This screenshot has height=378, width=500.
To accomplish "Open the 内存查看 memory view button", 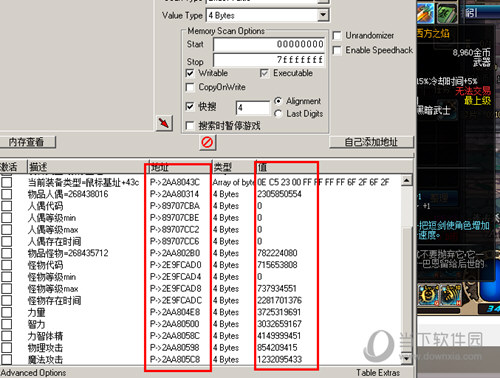I will (x=27, y=142).
